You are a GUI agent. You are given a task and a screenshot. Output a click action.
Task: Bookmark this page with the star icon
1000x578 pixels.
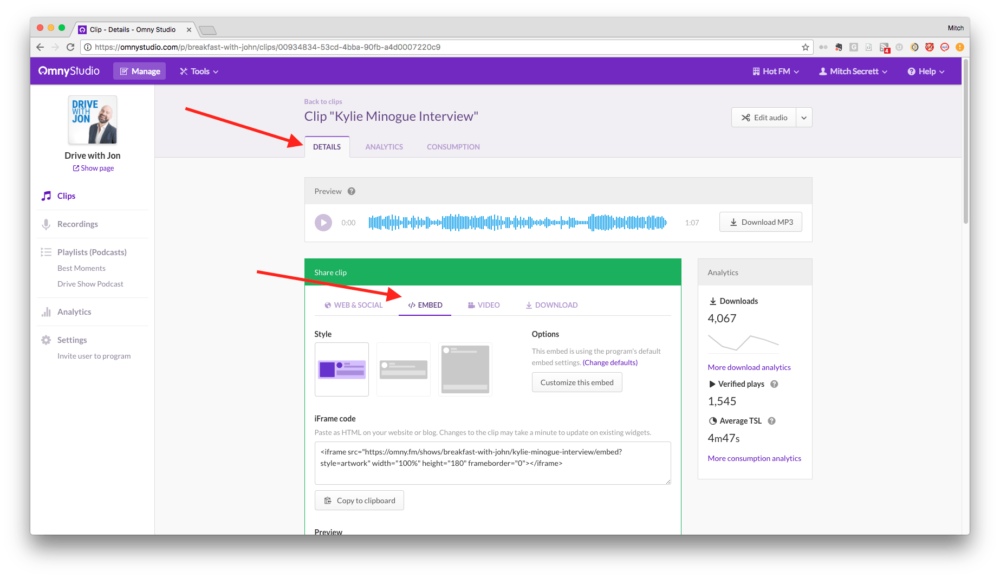(x=805, y=47)
